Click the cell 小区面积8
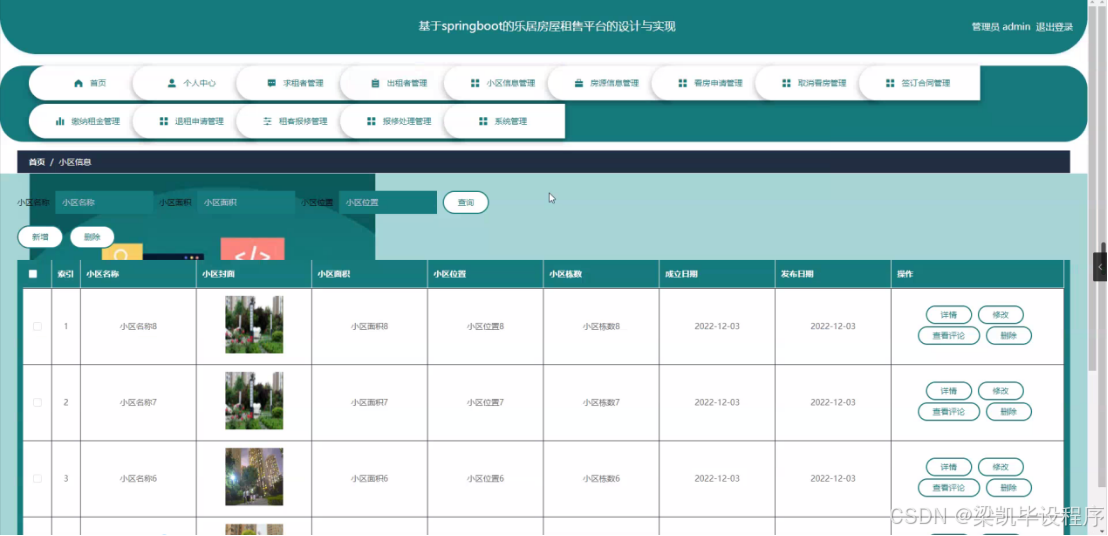1108x536 pixels. pos(370,326)
